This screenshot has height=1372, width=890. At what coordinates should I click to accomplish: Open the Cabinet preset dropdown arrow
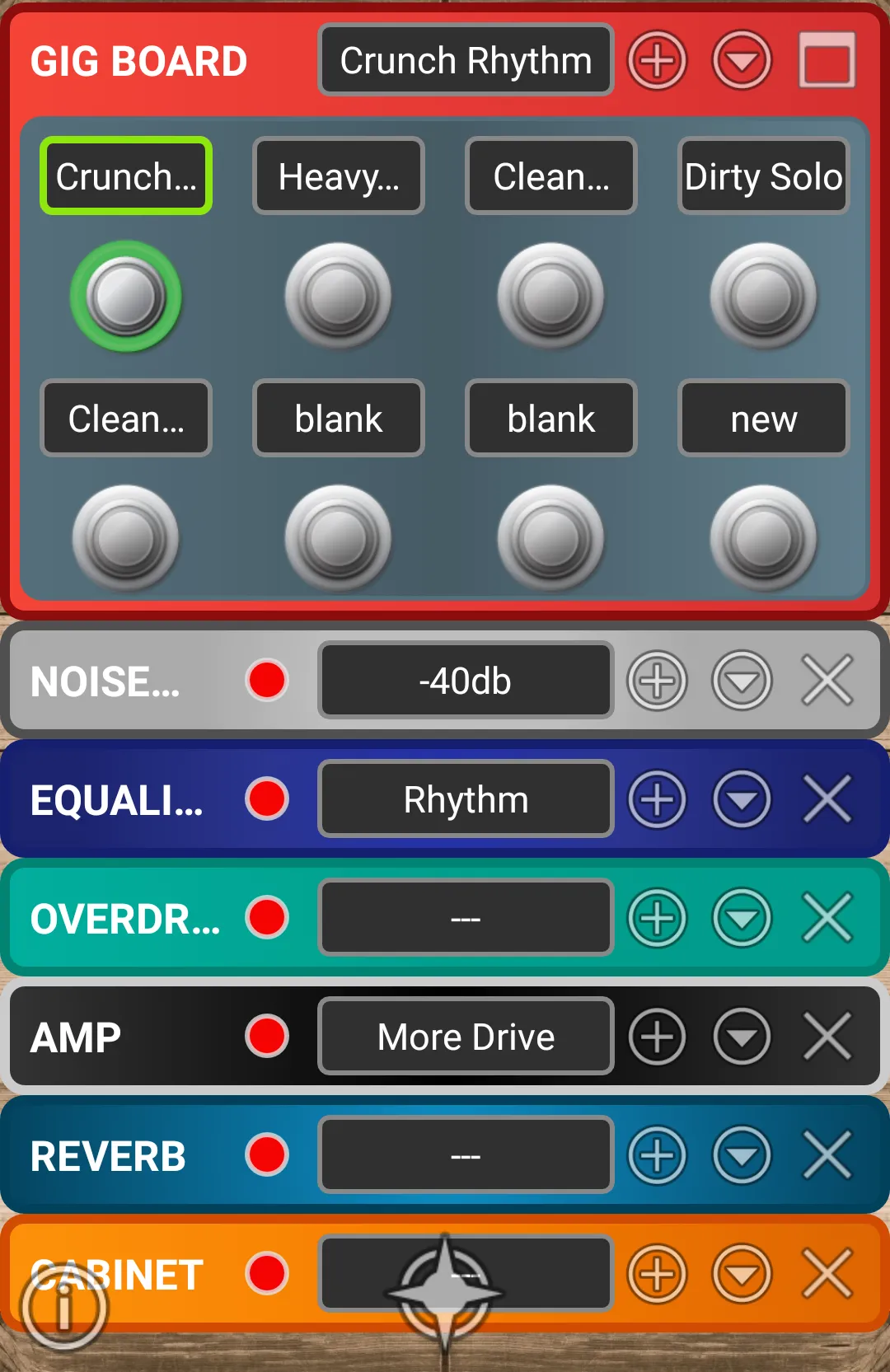point(742,1274)
